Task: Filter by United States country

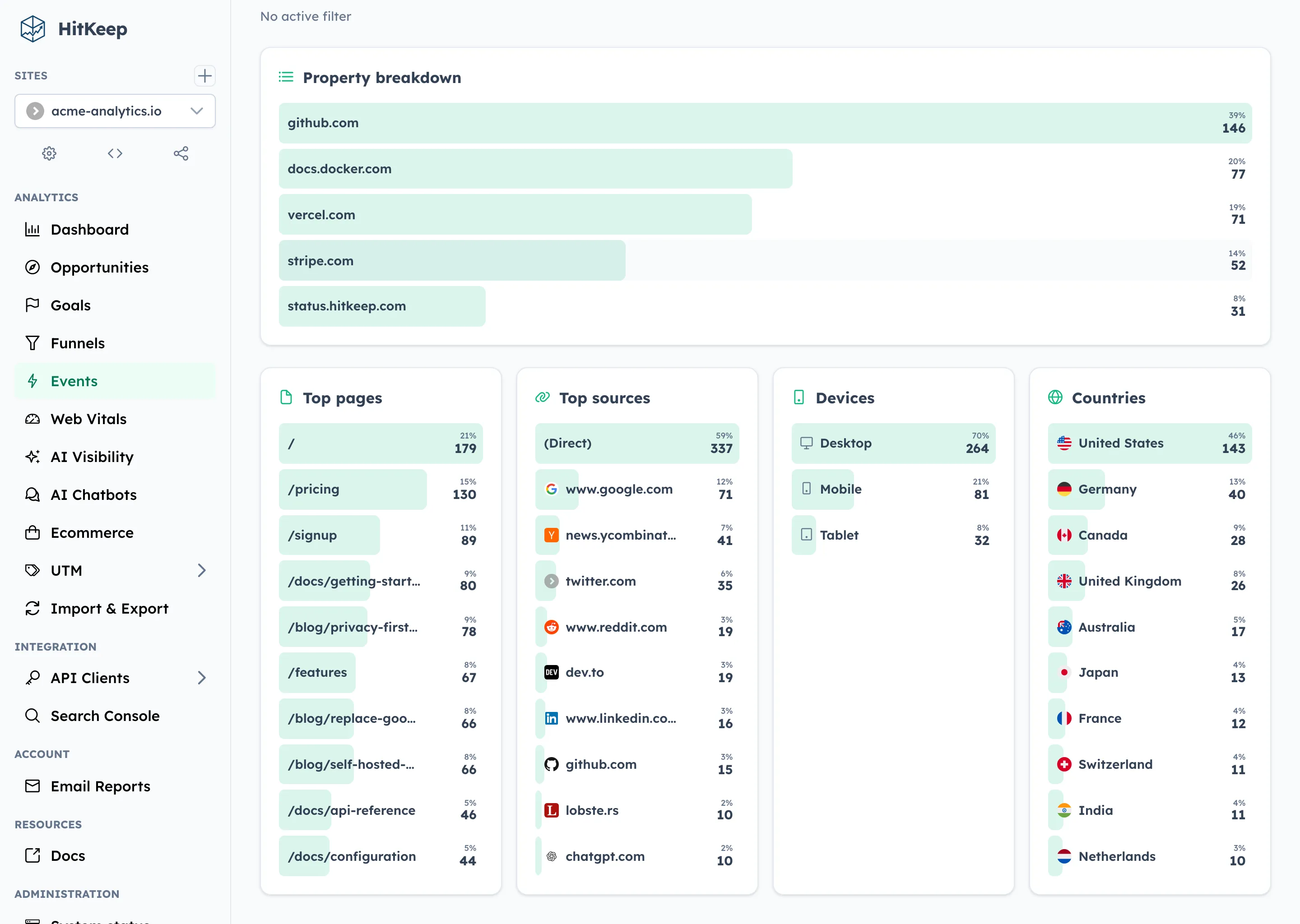Action: pyautogui.click(x=1150, y=443)
